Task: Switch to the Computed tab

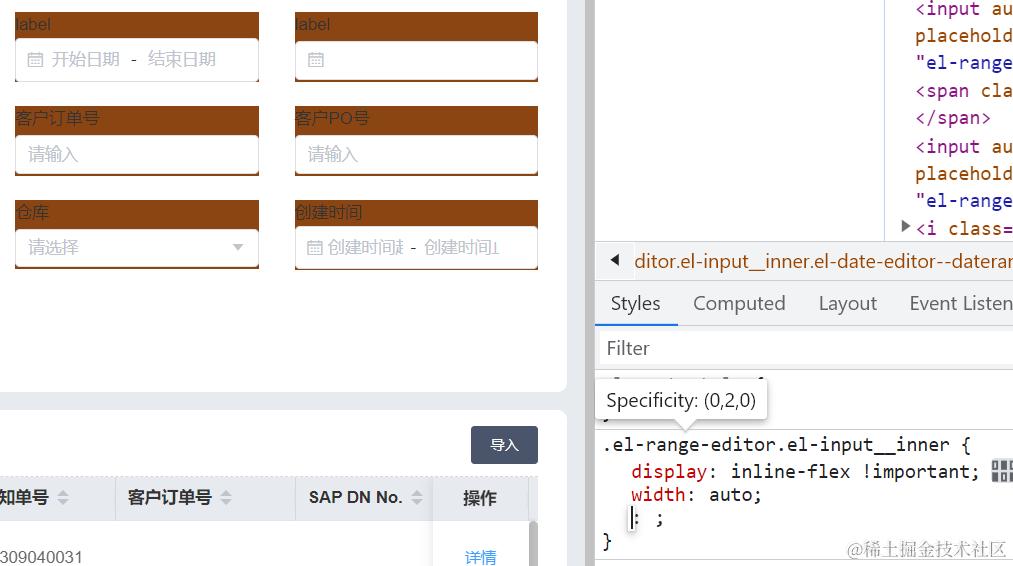Action: [739, 304]
